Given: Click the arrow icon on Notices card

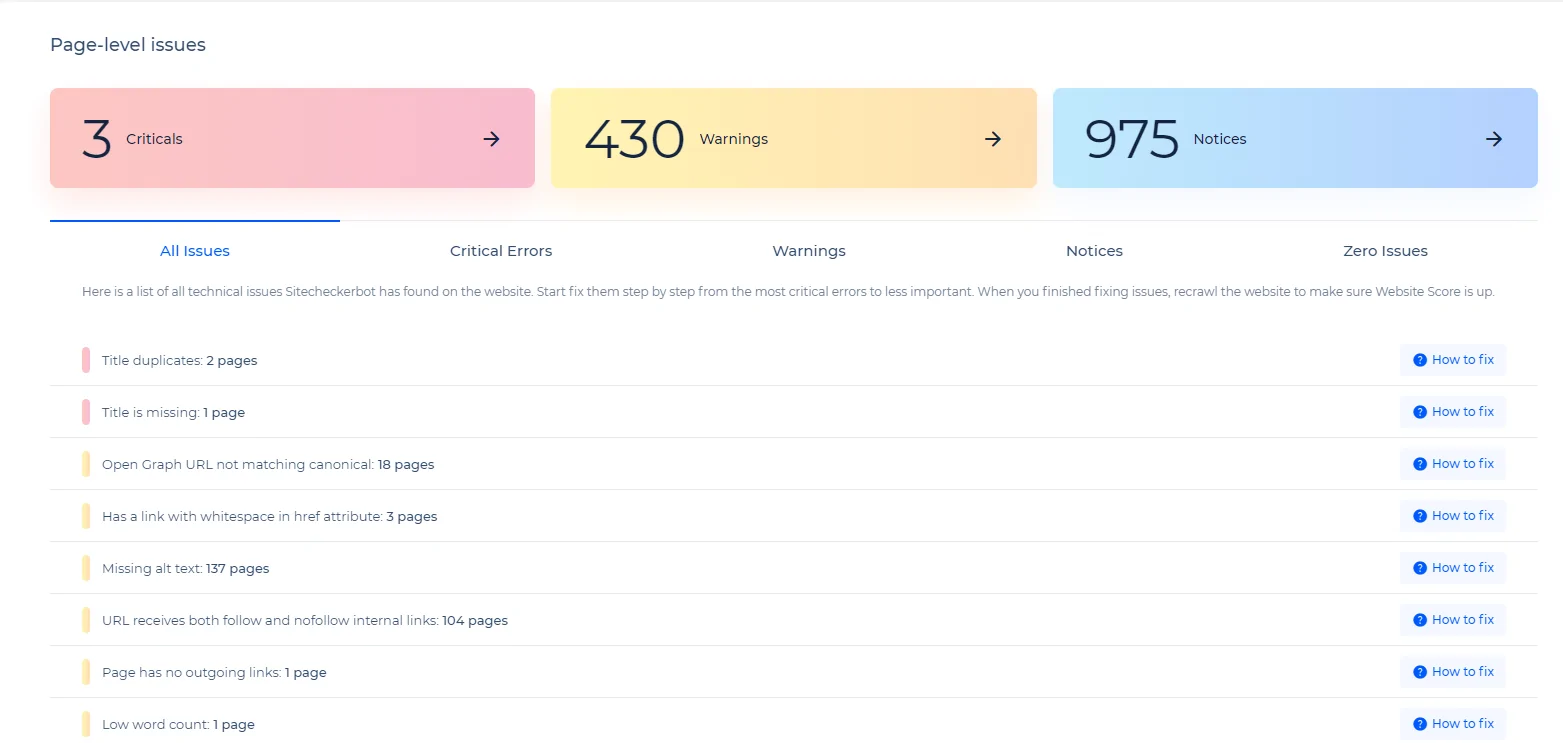Looking at the screenshot, I should [1494, 139].
